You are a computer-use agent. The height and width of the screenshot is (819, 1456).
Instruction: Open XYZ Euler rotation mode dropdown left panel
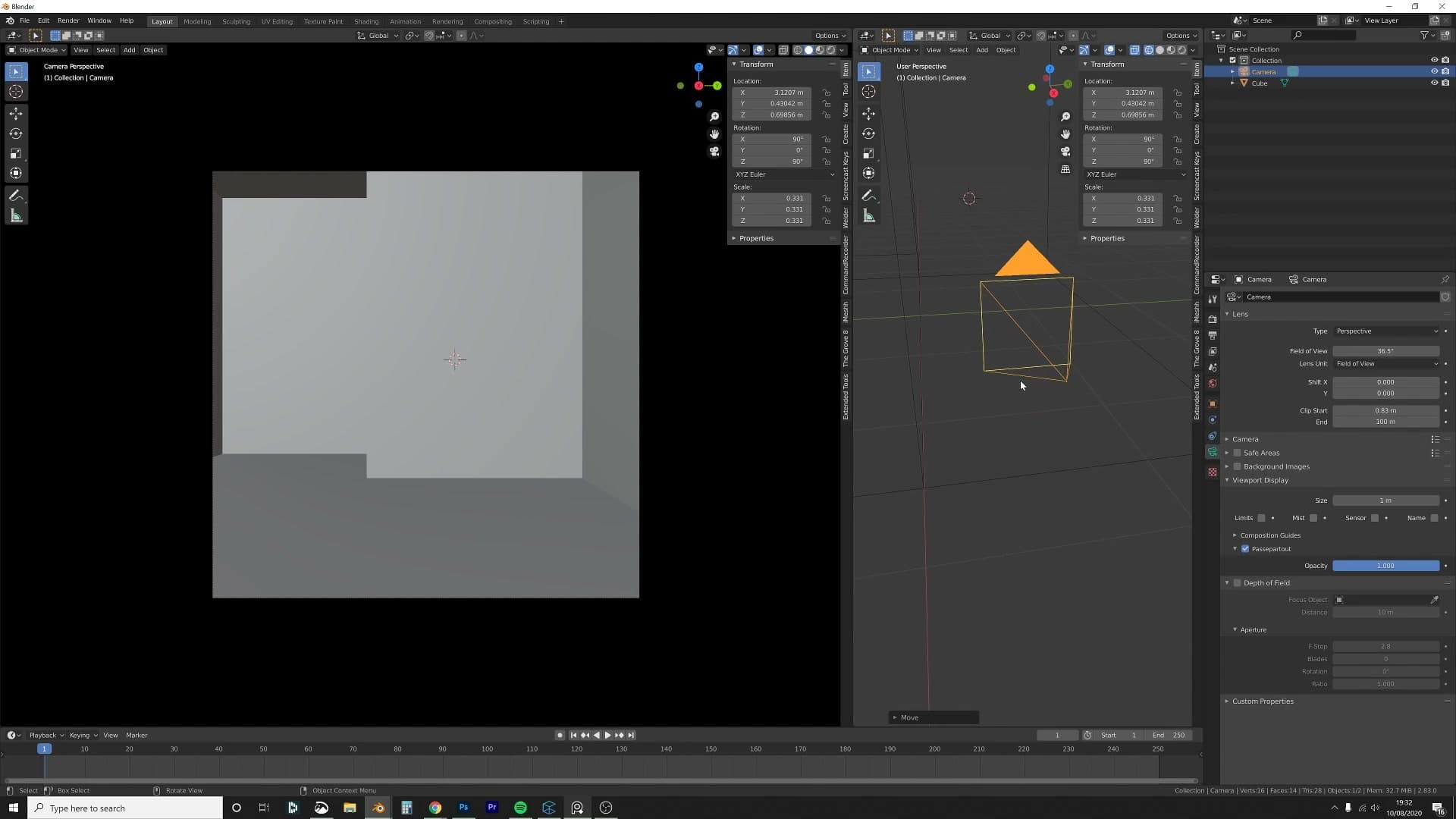click(x=784, y=174)
